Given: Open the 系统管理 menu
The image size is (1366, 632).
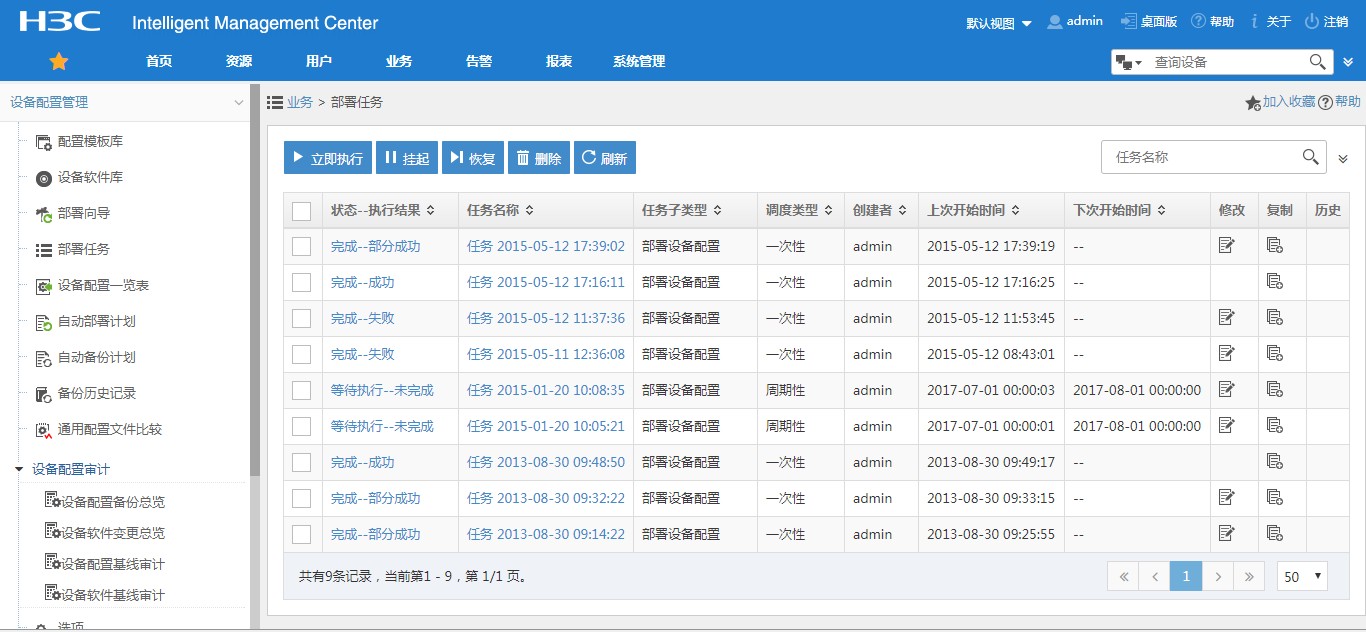Looking at the screenshot, I should [x=639, y=62].
